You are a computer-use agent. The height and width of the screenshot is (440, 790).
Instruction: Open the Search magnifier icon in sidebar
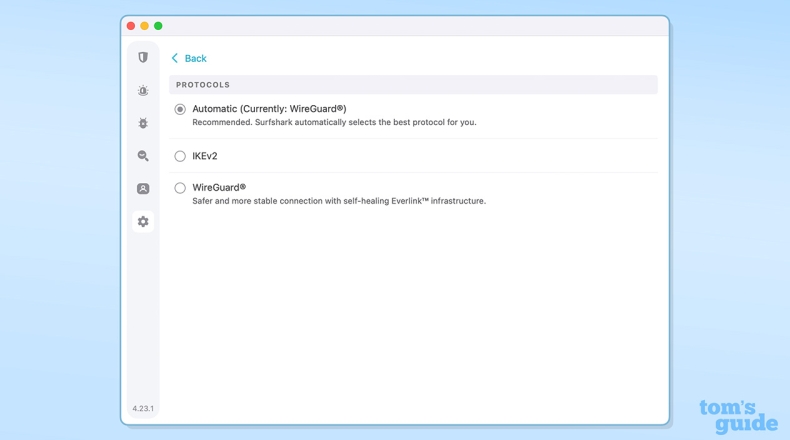[143, 156]
